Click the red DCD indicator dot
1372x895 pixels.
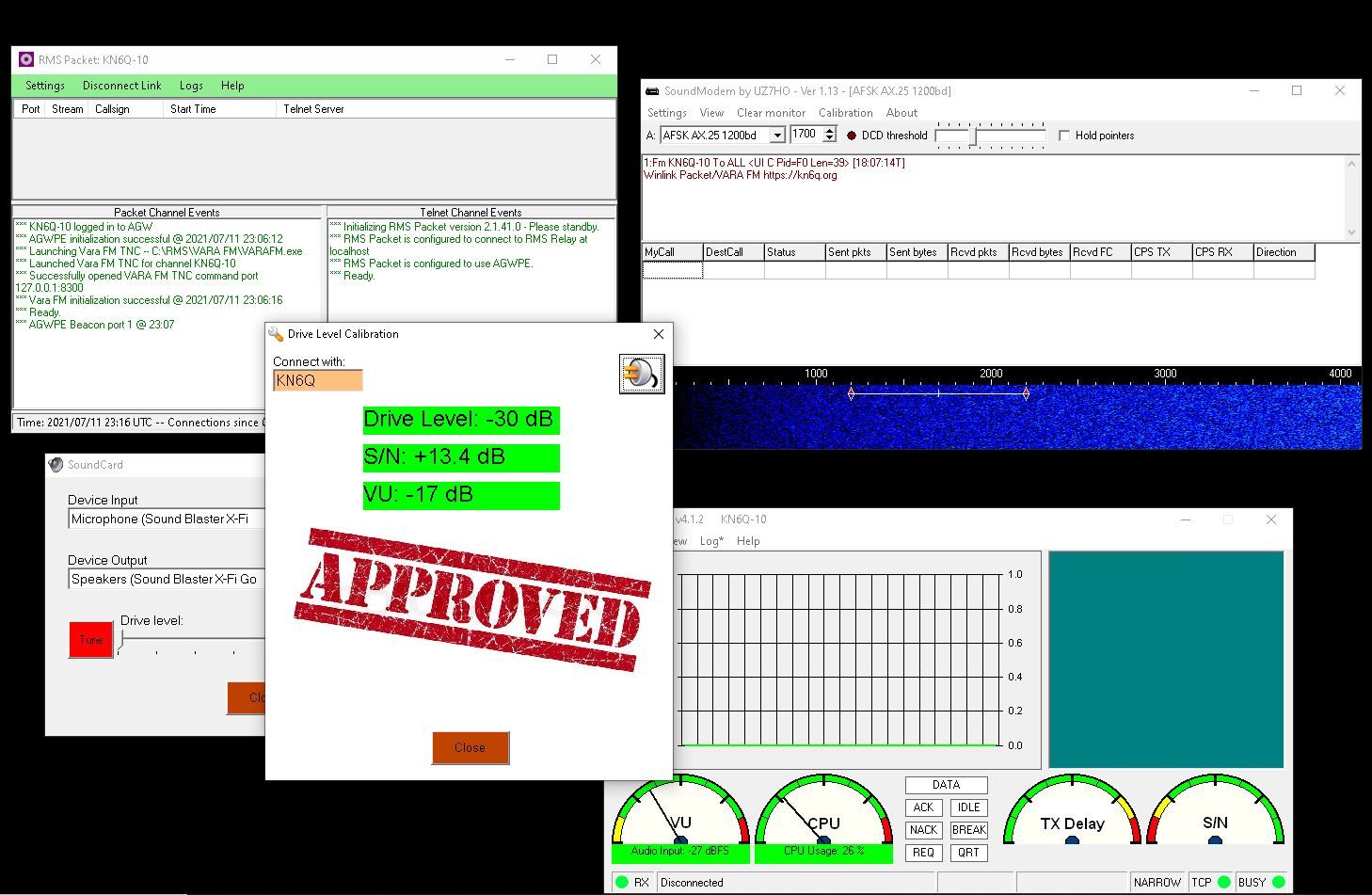coord(852,136)
